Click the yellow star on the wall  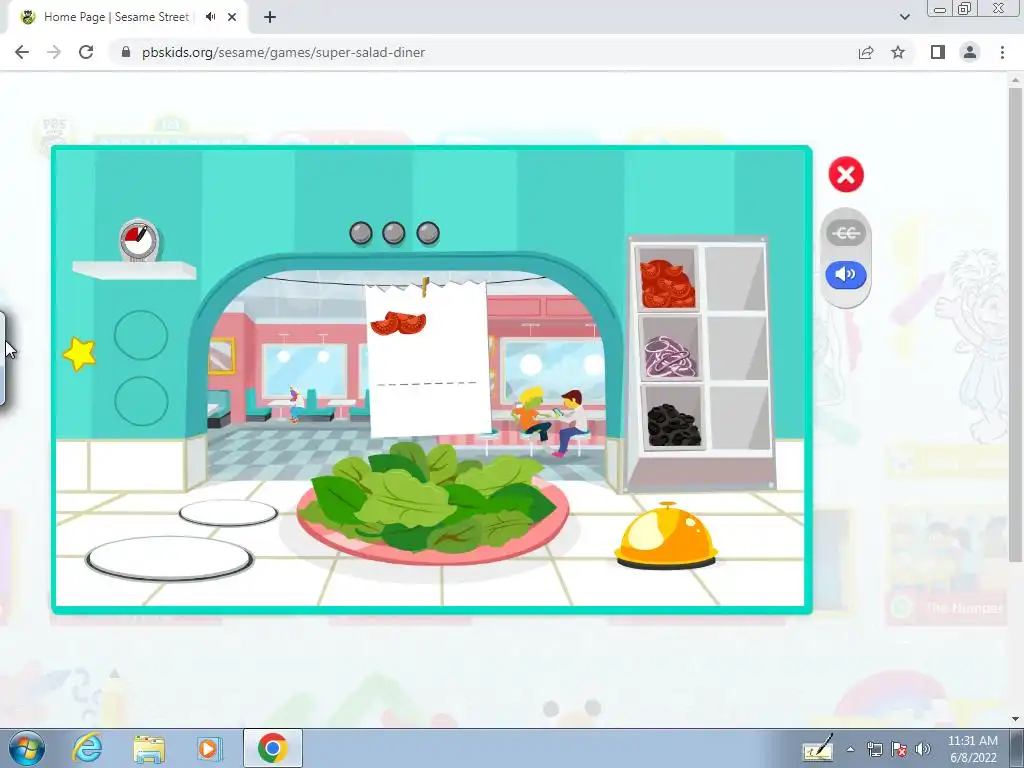pos(80,354)
